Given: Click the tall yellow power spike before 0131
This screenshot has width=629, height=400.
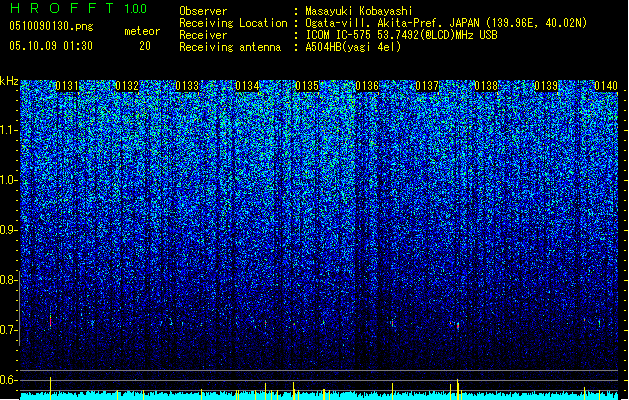Looking at the screenshot, I should pos(51,388).
